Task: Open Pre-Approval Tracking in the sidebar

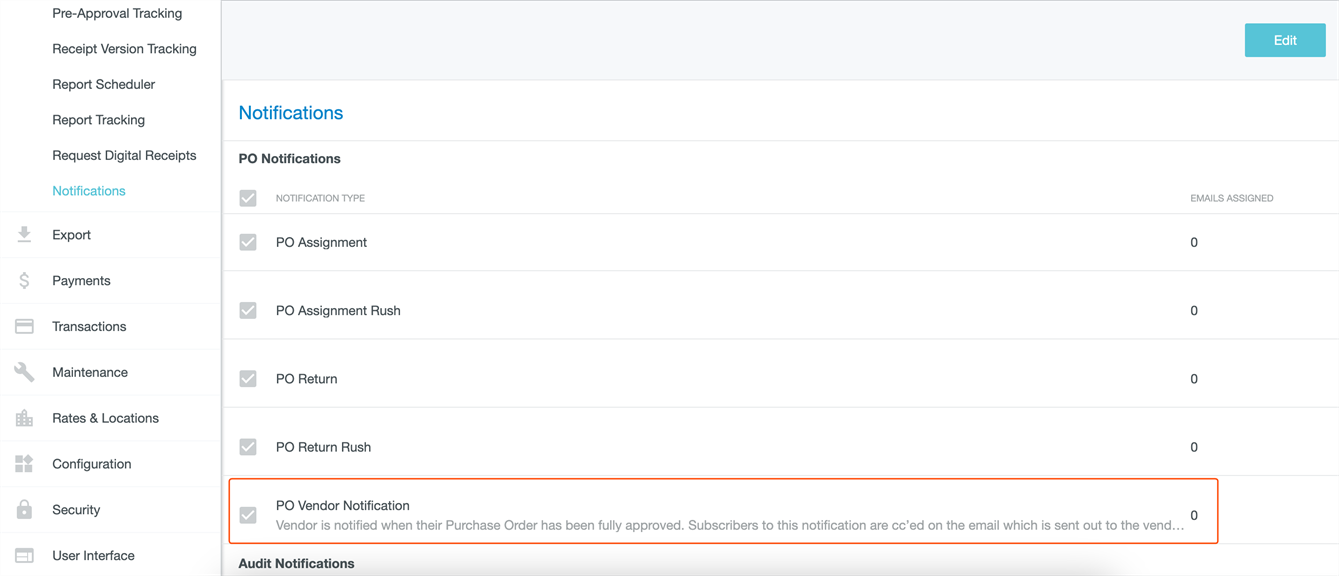Action: click(x=117, y=13)
